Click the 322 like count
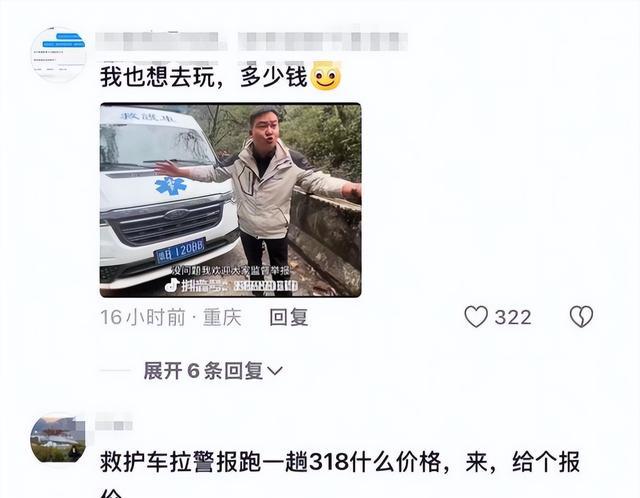The image size is (640, 498). [x=513, y=317]
